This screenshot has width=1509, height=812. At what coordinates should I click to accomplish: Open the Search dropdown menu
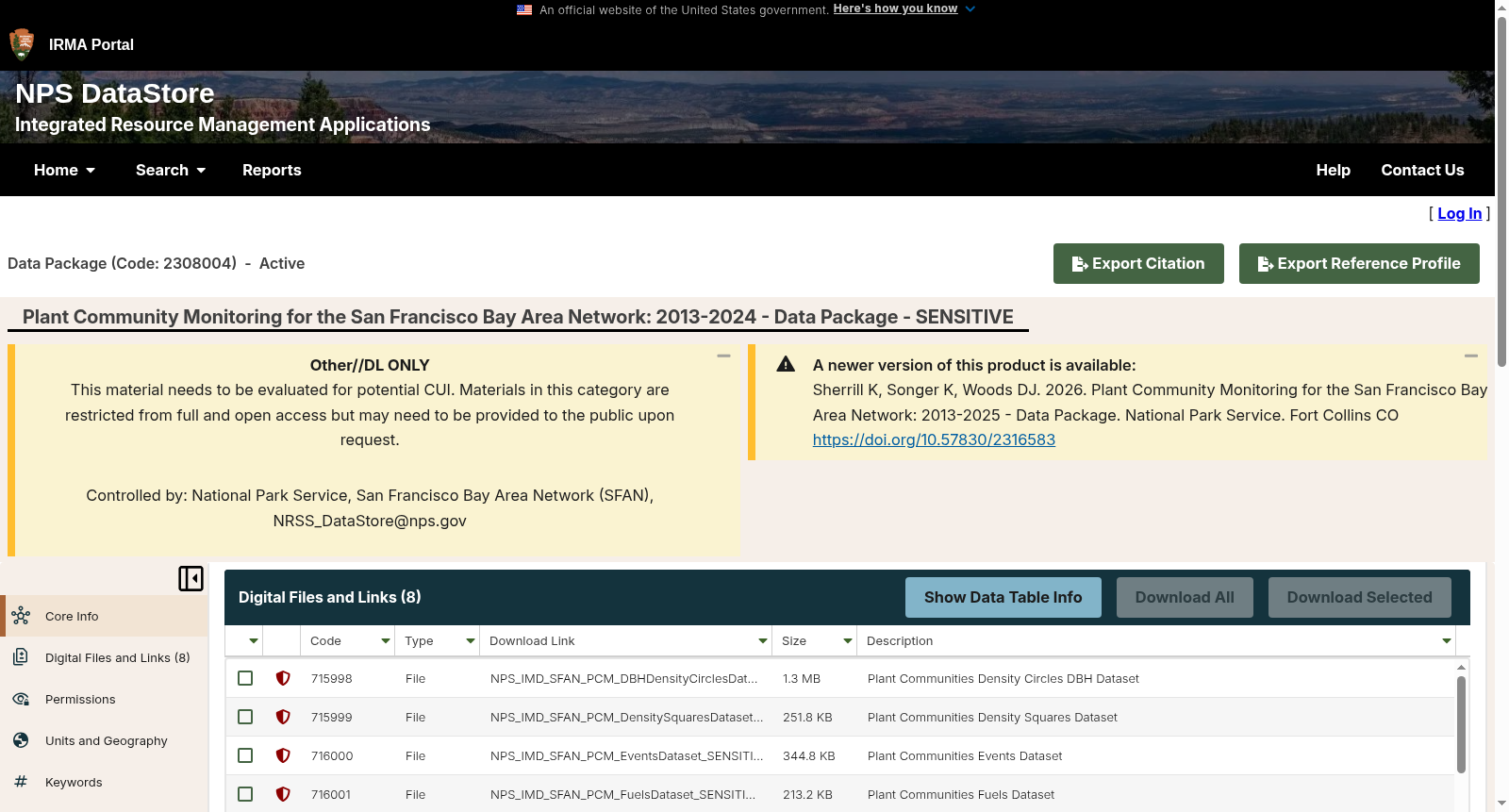[171, 170]
